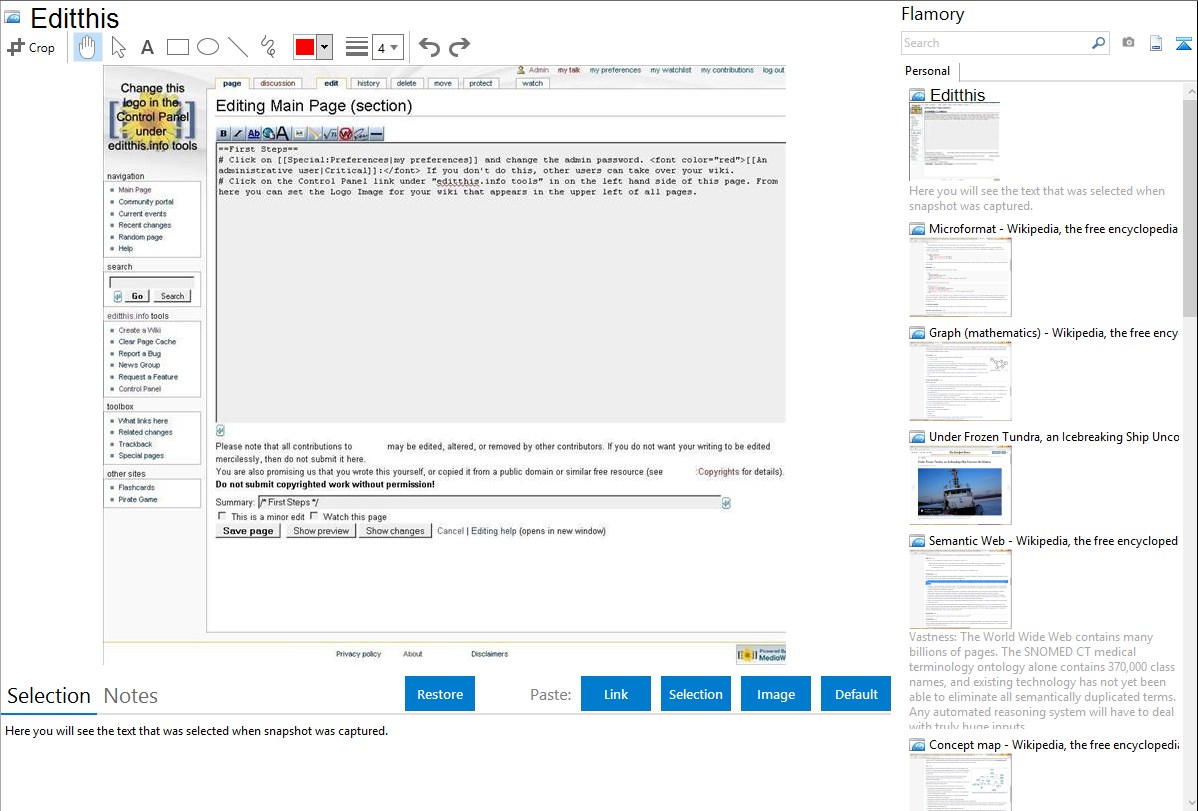Click the icon beside Microformat snapshot title
Image resolution: width=1198 pixels, height=811 pixels.
coord(917,229)
